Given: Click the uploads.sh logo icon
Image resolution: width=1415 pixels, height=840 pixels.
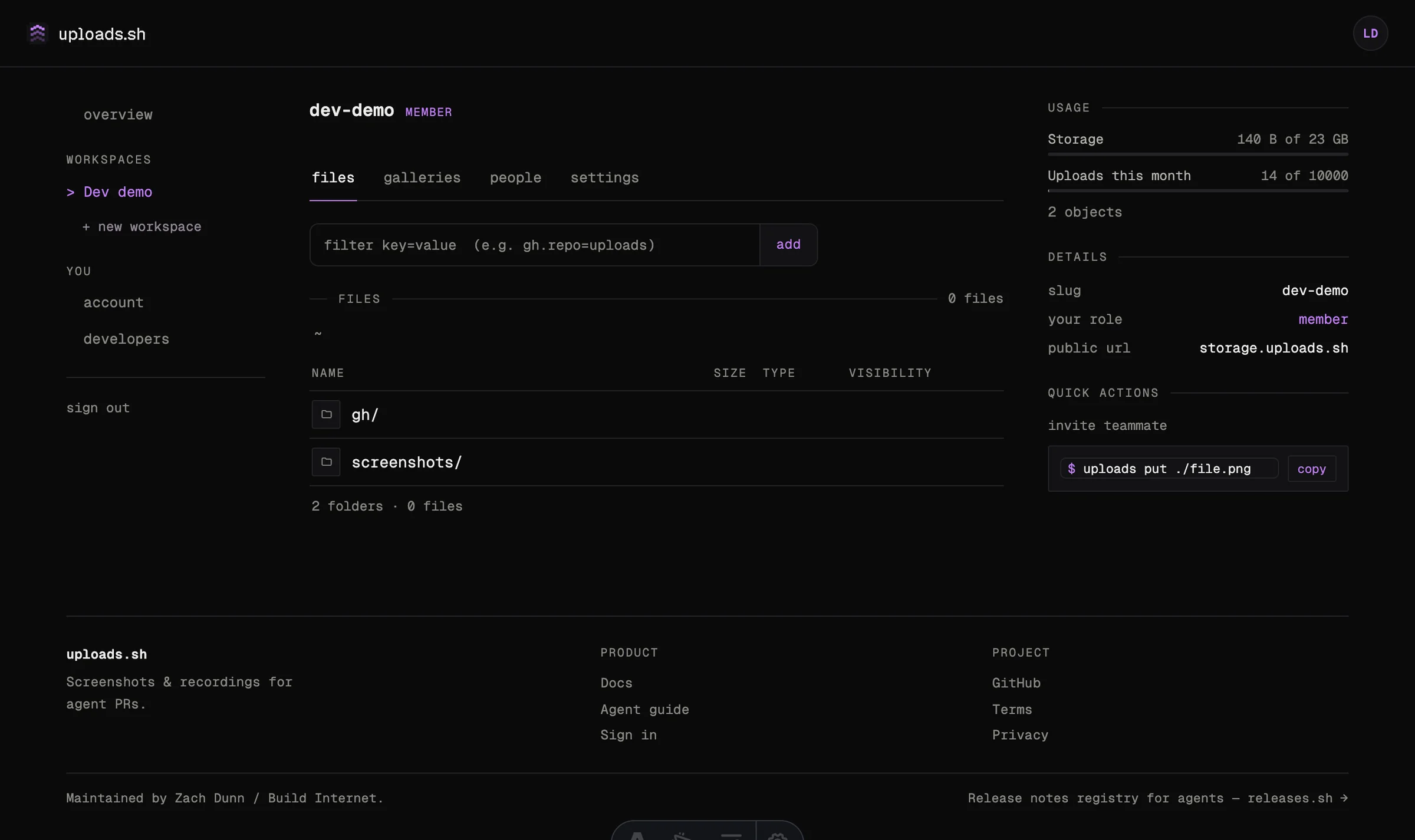Looking at the screenshot, I should 38,34.
